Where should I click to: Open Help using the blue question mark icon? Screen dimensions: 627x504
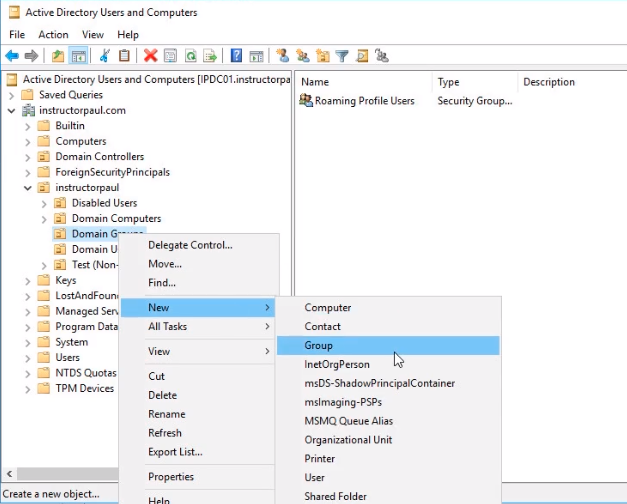coord(237,56)
